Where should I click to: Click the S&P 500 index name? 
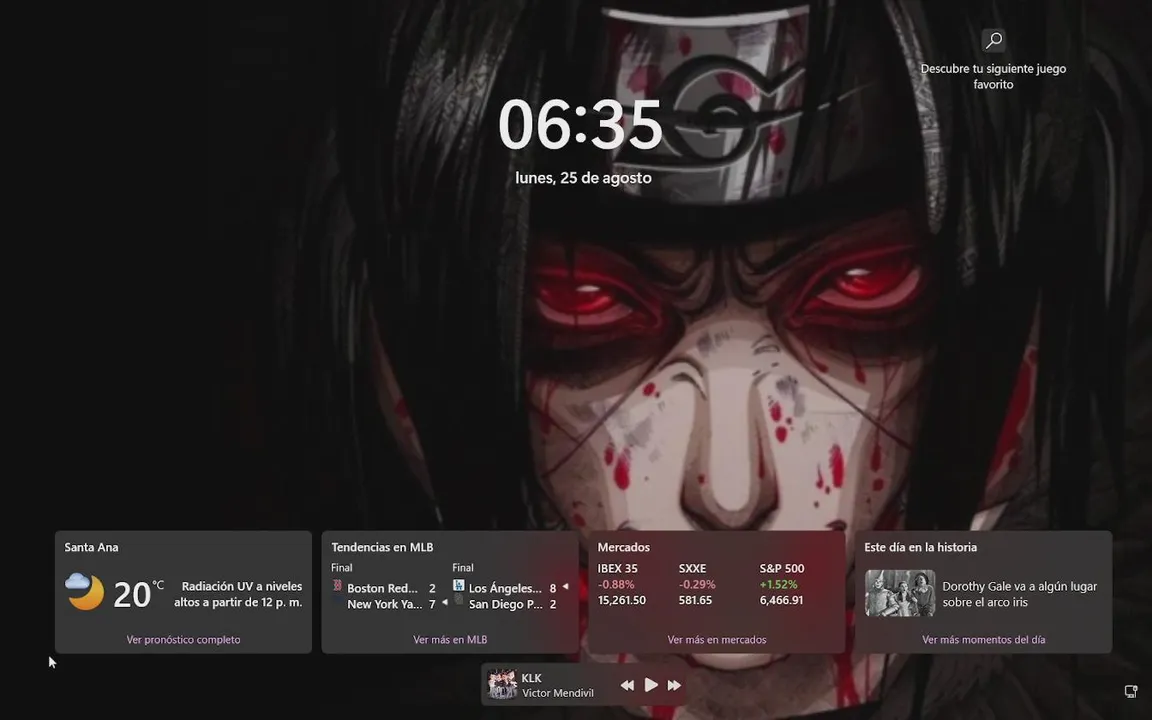pyautogui.click(x=782, y=569)
